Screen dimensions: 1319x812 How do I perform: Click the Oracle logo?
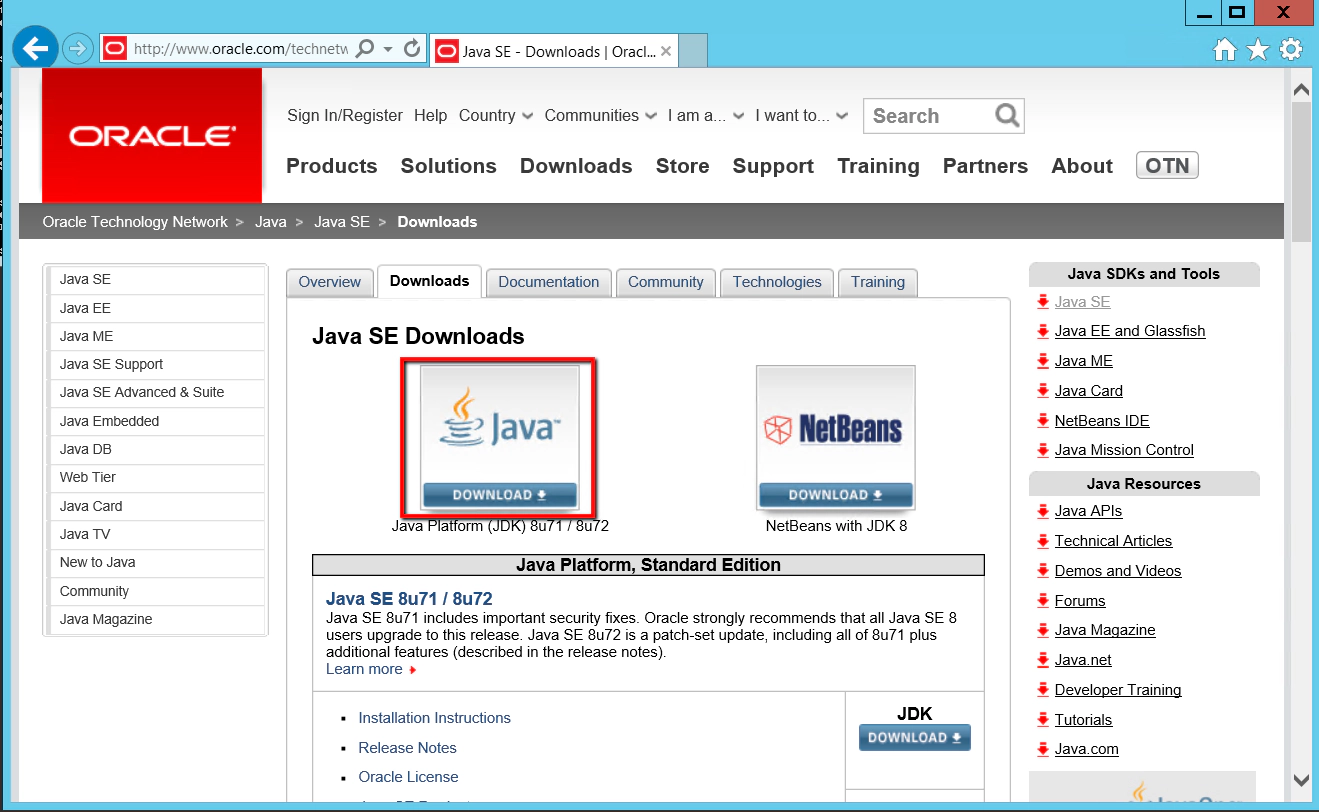(151, 135)
